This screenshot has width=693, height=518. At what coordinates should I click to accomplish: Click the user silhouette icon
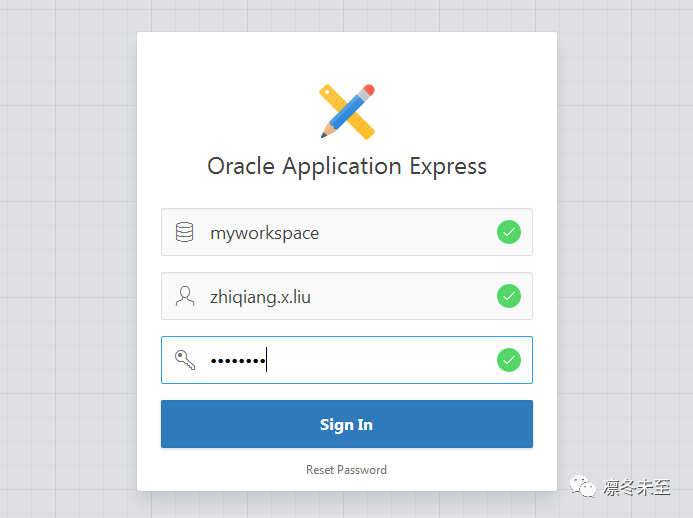click(184, 296)
